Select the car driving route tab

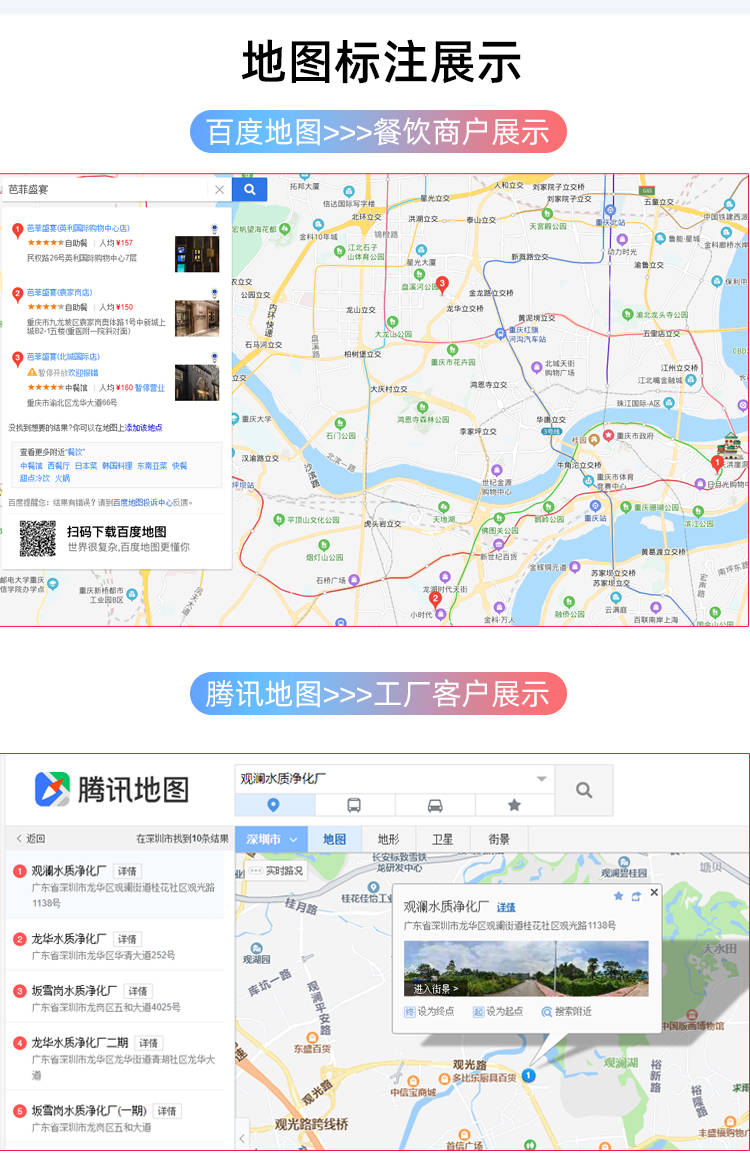tap(435, 805)
